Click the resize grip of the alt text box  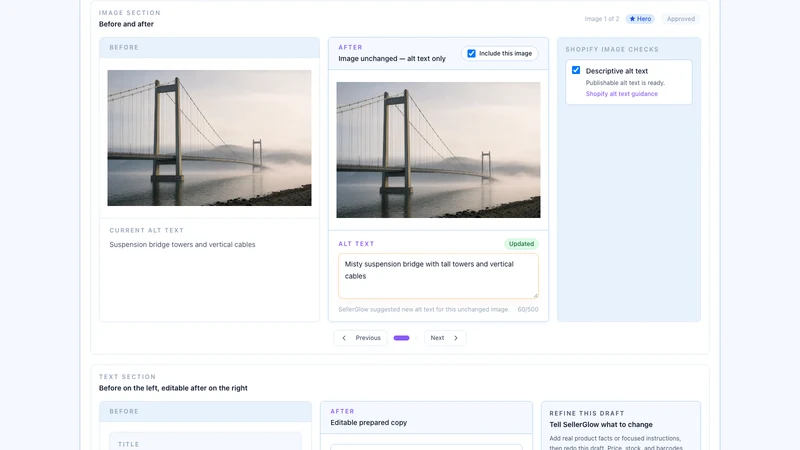(x=535, y=295)
